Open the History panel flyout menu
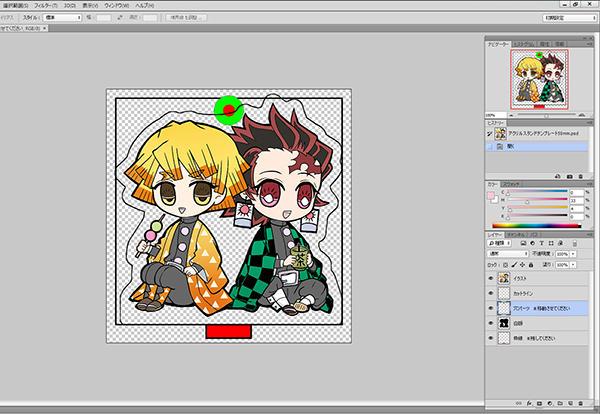Image resolution: width=600 pixels, height=414 pixels. [x=589, y=123]
